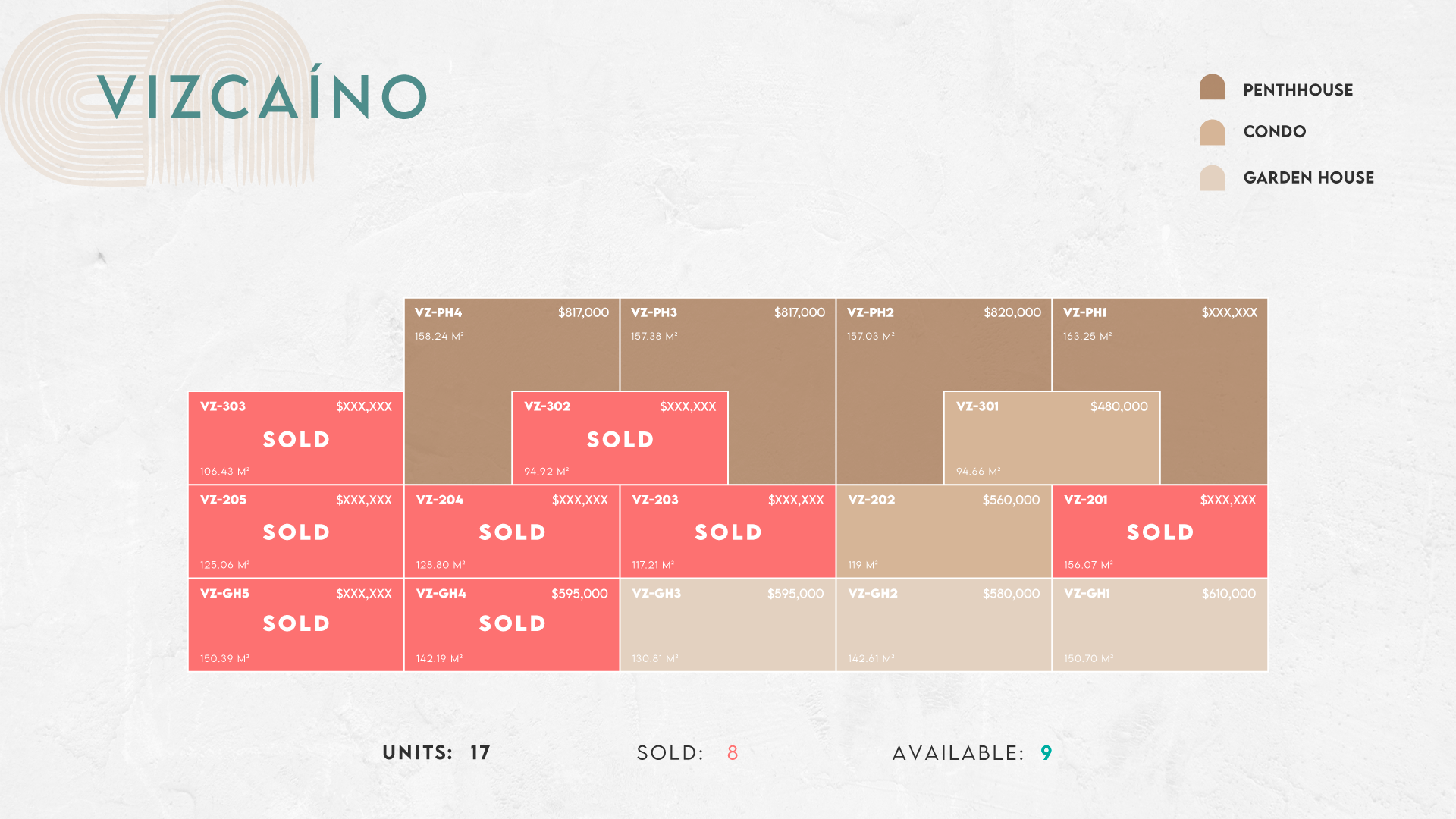Viewport: 1456px width, 819px height.
Task: Click sold unit VZ-GH4 tile
Action: (x=512, y=625)
